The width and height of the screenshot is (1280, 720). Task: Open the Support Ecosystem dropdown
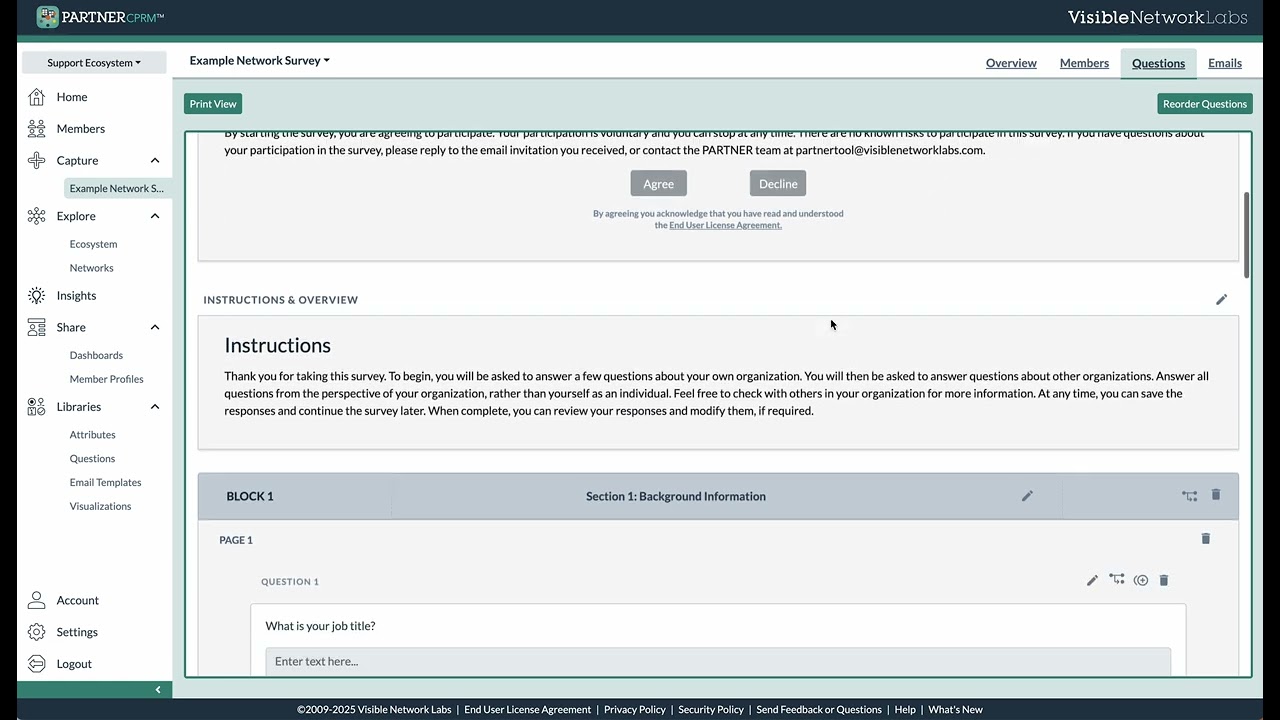point(94,62)
